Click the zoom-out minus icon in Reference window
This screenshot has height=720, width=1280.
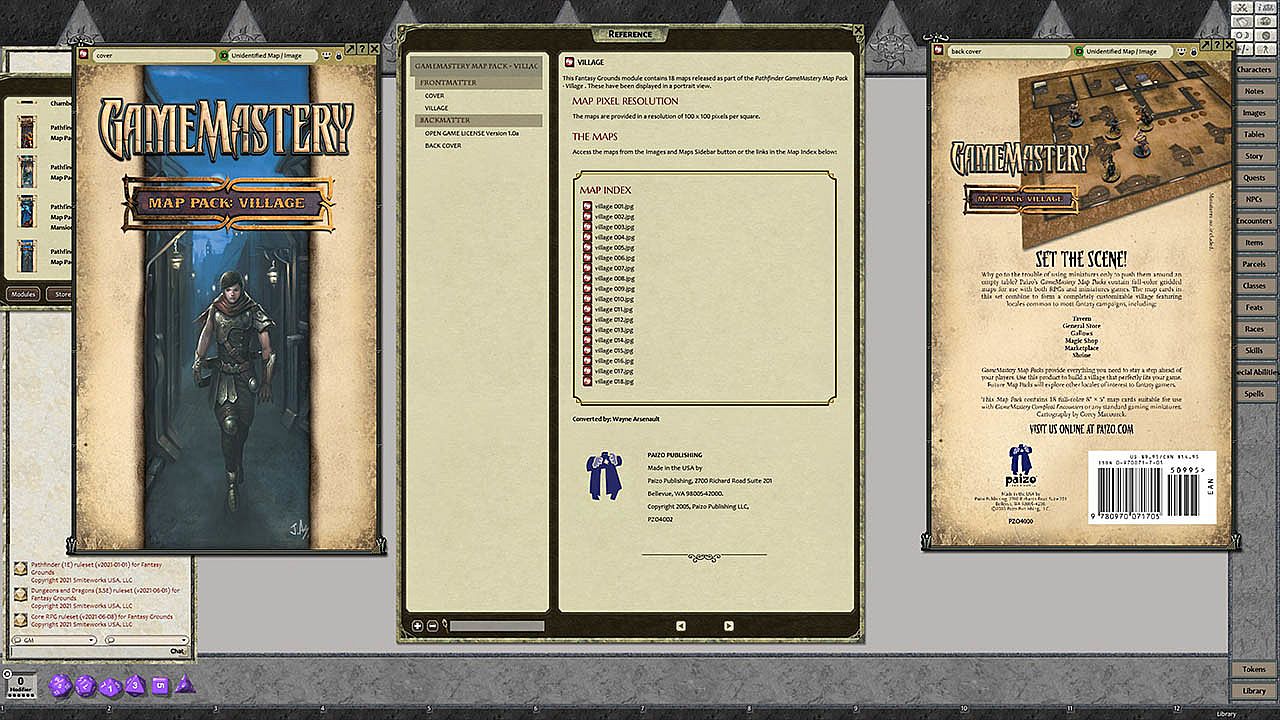(x=432, y=626)
